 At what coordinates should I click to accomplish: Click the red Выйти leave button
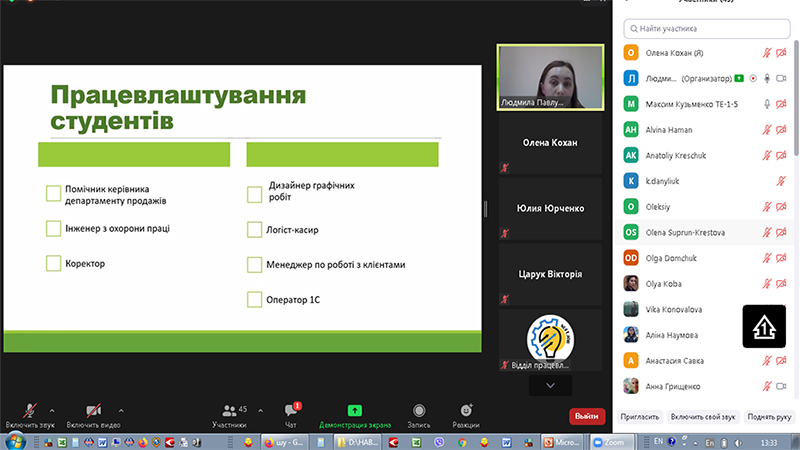click(x=587, y=416)
